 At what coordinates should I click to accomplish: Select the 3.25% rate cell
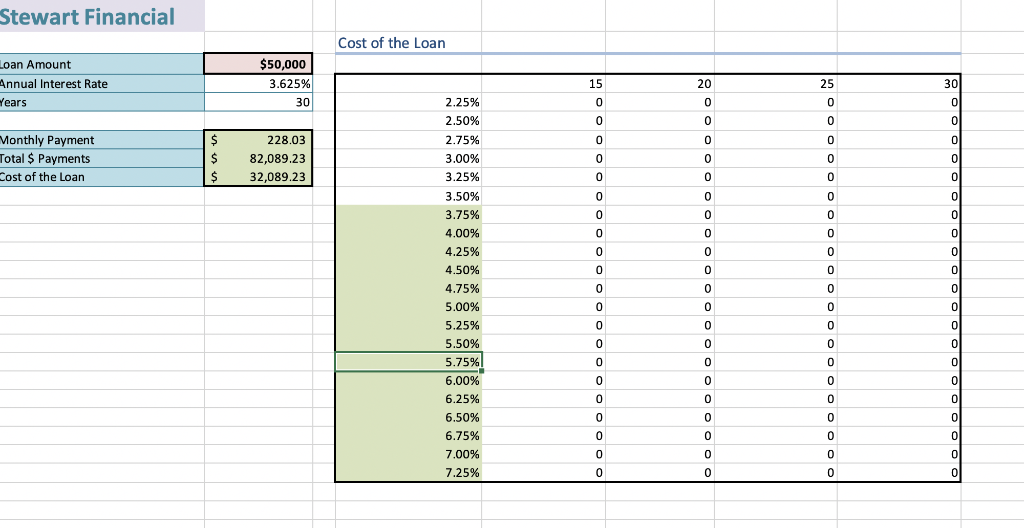pyautogui.click(x=409, y=176)
